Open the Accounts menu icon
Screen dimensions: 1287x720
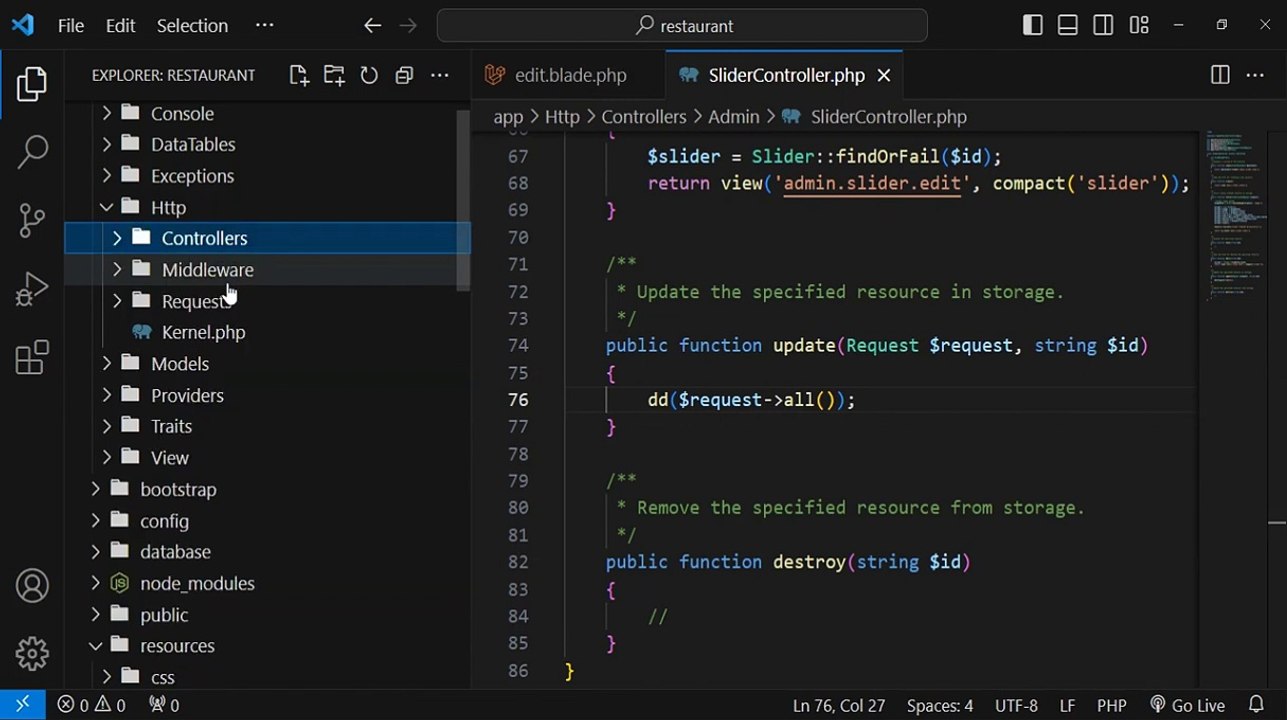[x=32, y=586]
